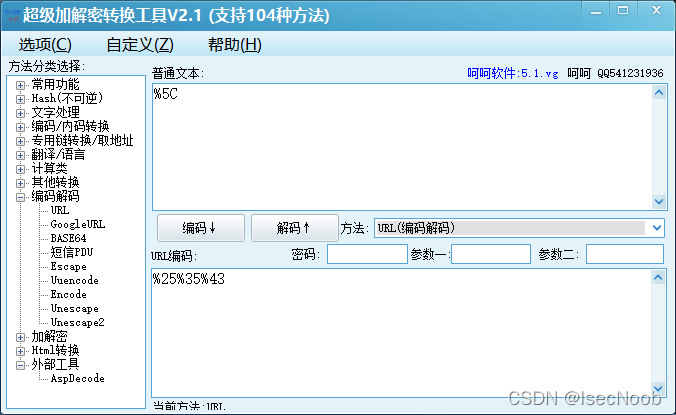This screenshot has height=415, width=676.
Task: Select the 文字处理 category label
Action: (x=55, y=112)
